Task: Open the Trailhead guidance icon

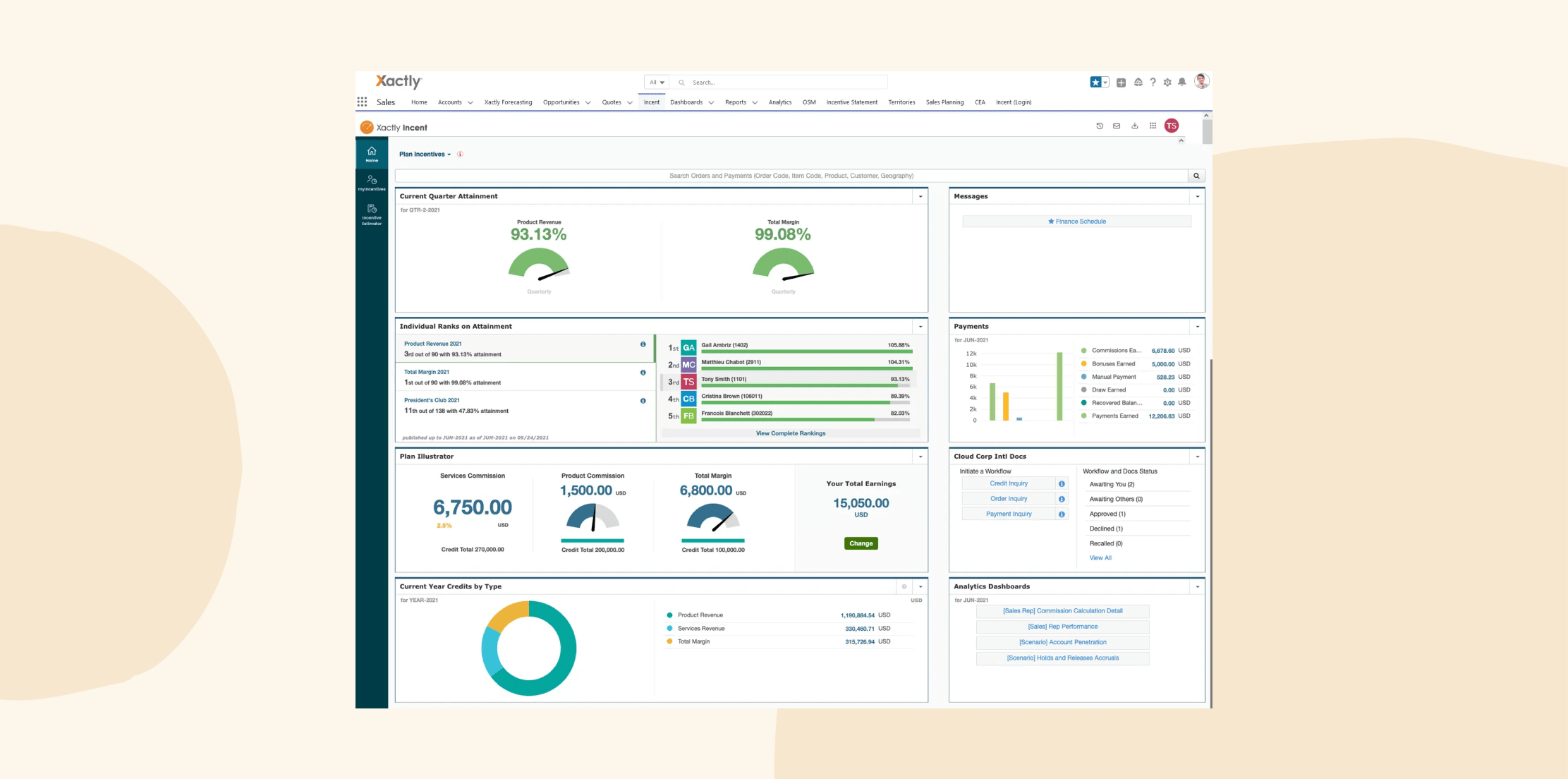Action: tap(1138, 83)
